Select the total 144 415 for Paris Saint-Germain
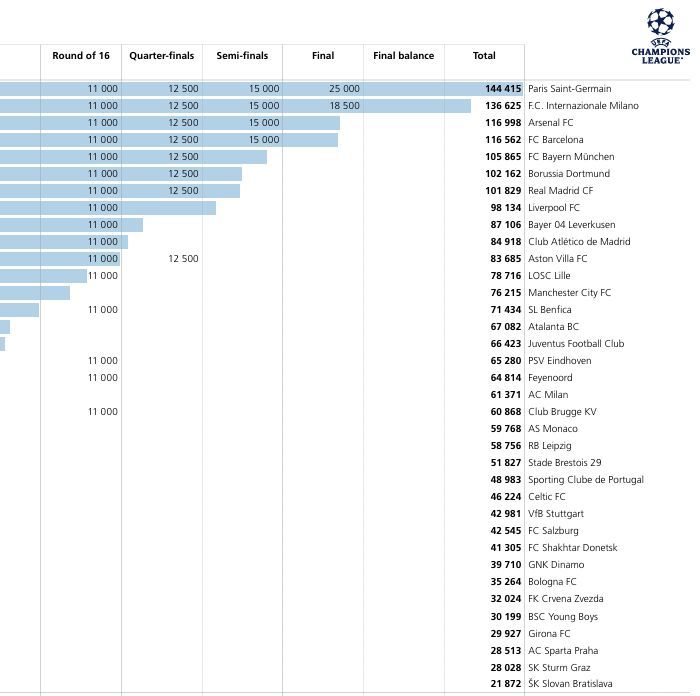This screenshot has width=700, height=696. [x=504, y=89]
